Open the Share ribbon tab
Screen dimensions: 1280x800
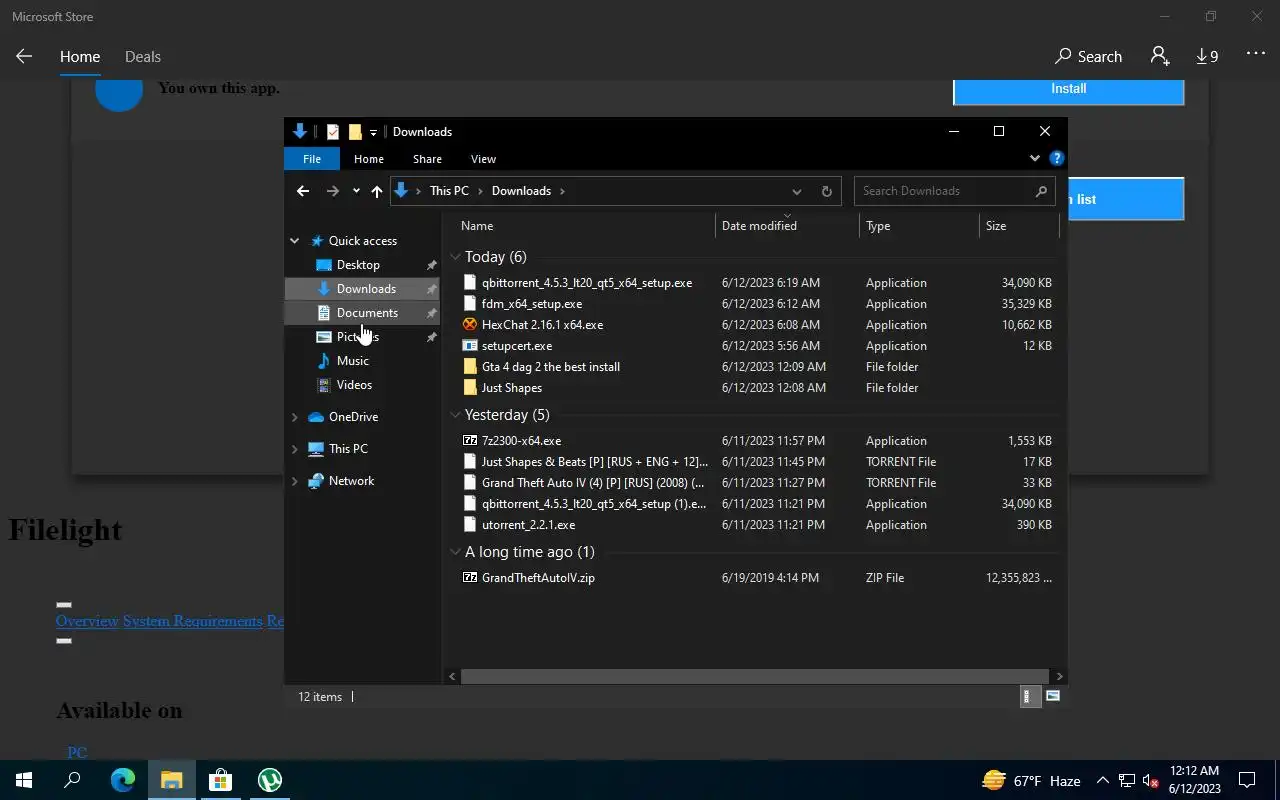(x=427, y=159)
